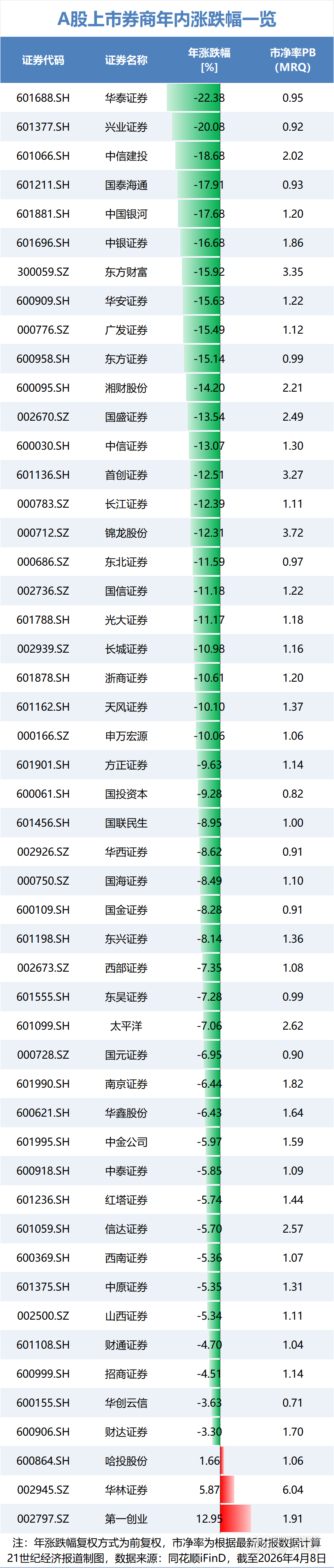Click the name 东北证券
This screenshot has width=334, height=1568.
tap(126, 562)
